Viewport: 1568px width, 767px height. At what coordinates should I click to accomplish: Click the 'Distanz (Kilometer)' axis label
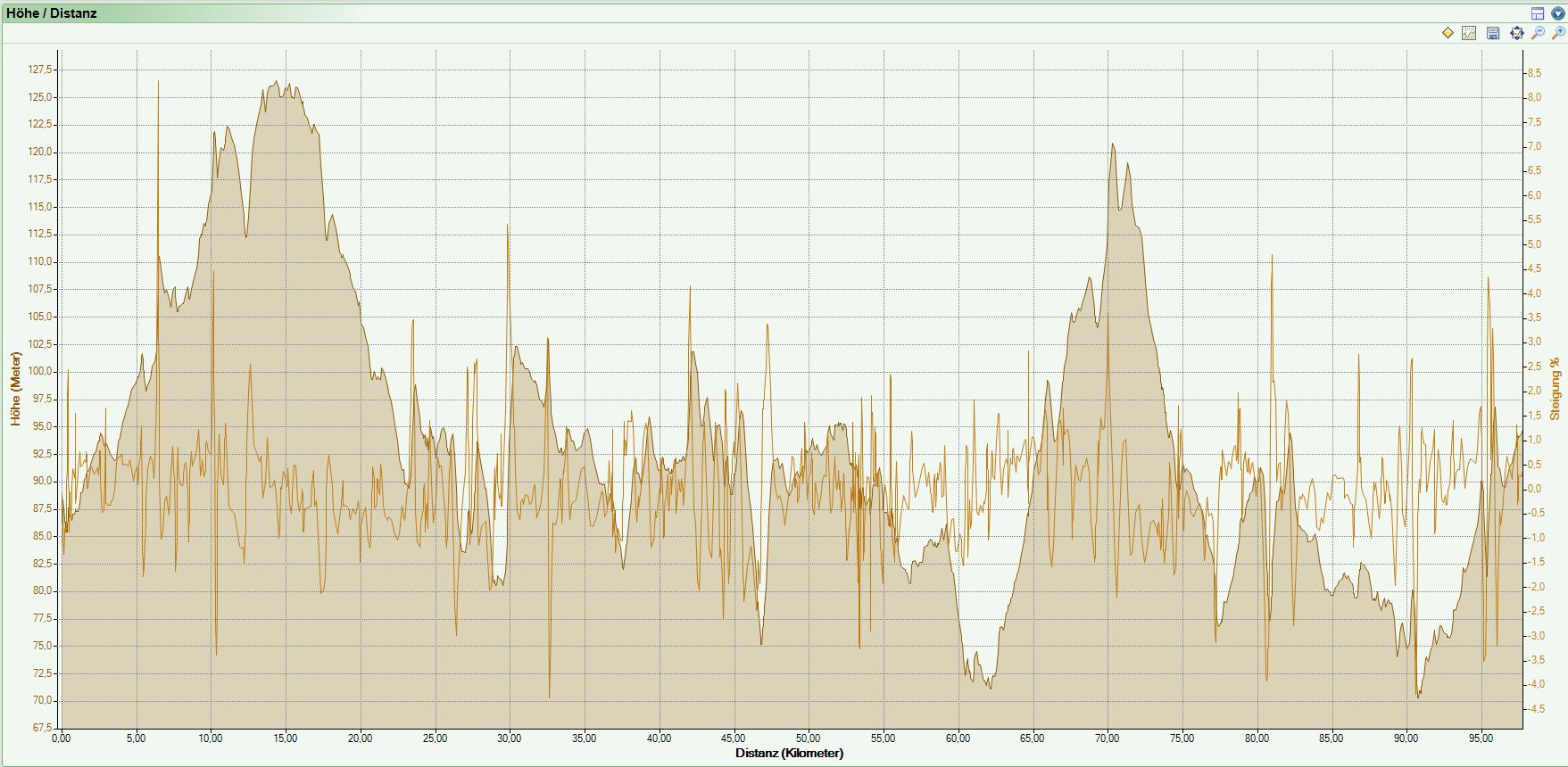[789, 753]
